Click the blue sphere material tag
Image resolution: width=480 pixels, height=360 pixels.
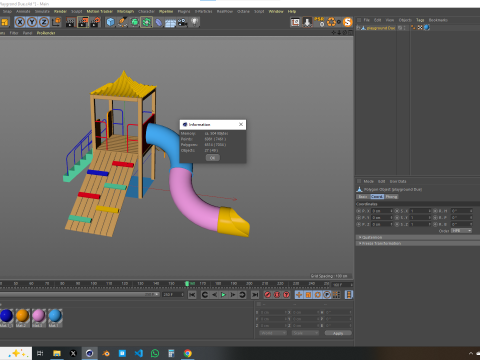[x=427, y=28]
